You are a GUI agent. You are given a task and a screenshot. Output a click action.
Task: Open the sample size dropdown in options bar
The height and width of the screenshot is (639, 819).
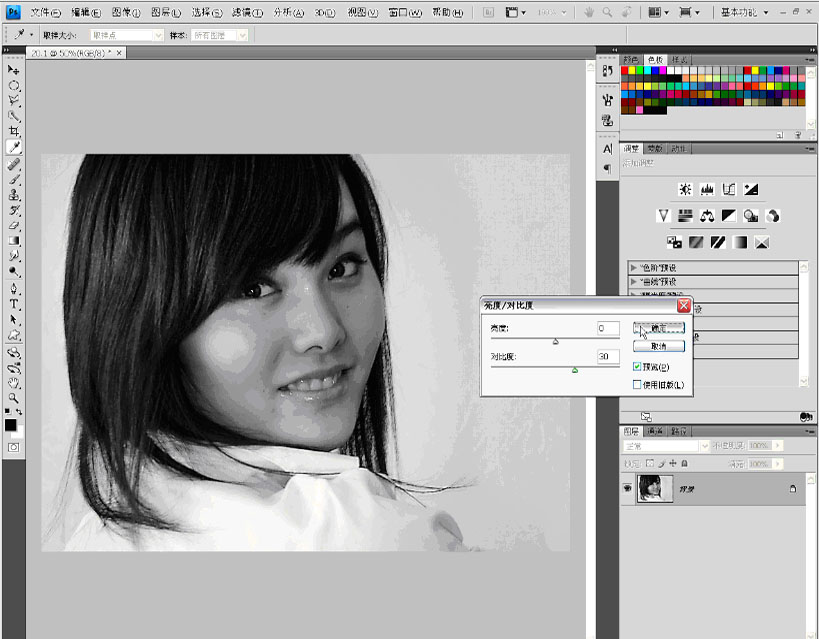pyautogui.click(x=127, y=35)
